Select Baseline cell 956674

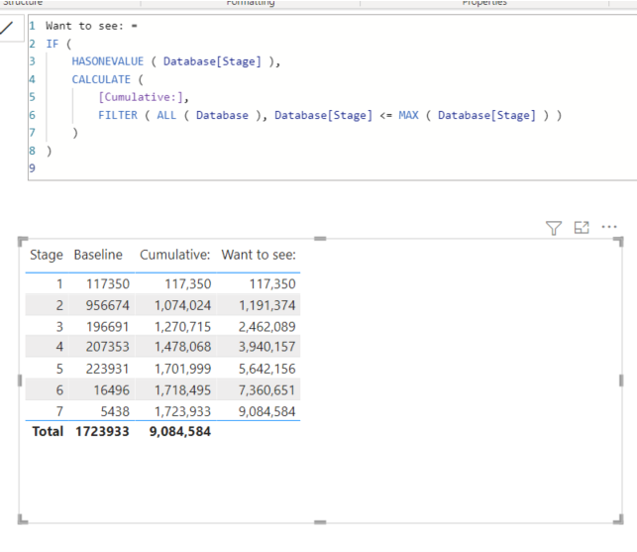[108, 305]
